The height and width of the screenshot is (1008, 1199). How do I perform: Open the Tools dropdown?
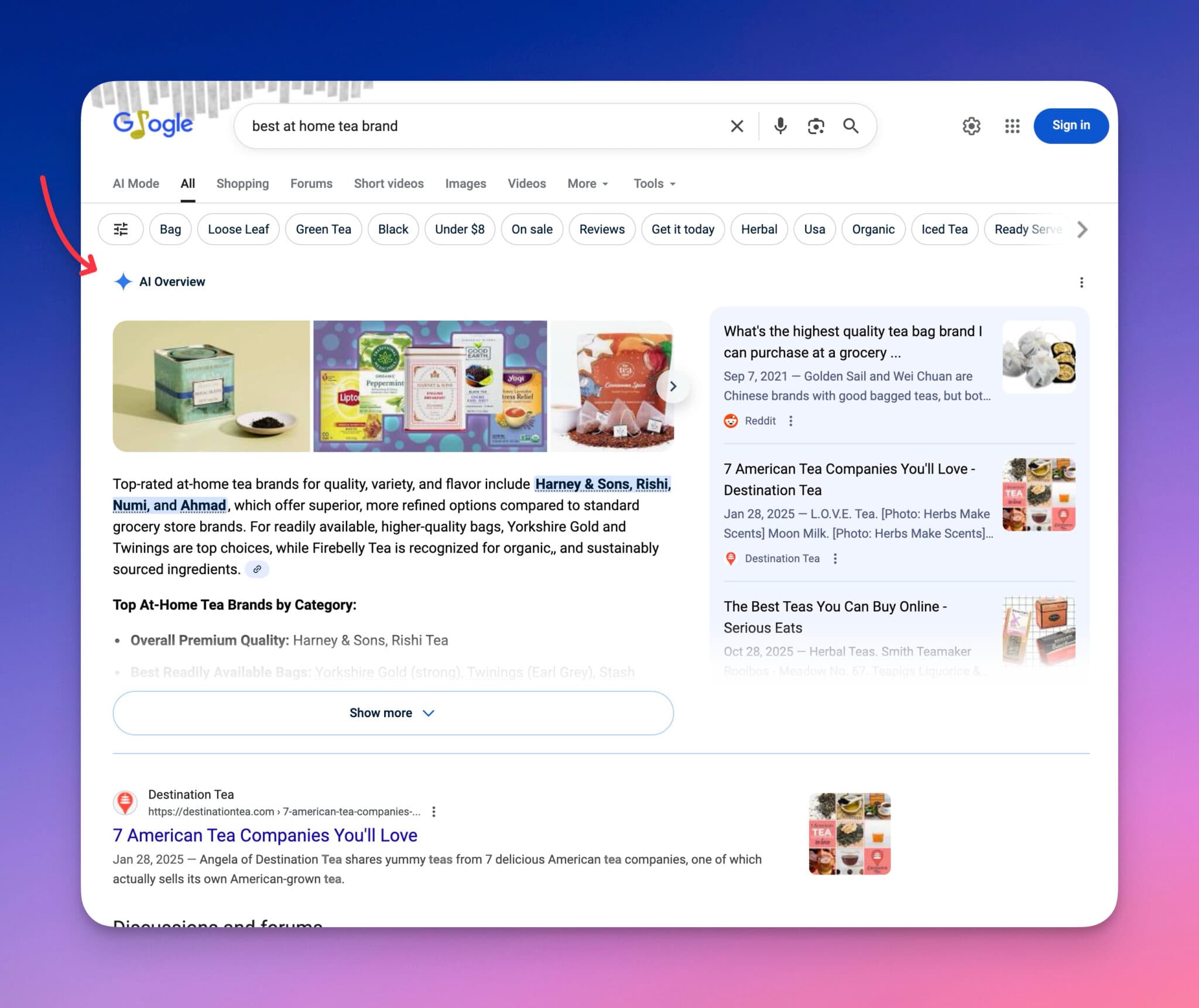pyautogui.click(x=653, y=183)
